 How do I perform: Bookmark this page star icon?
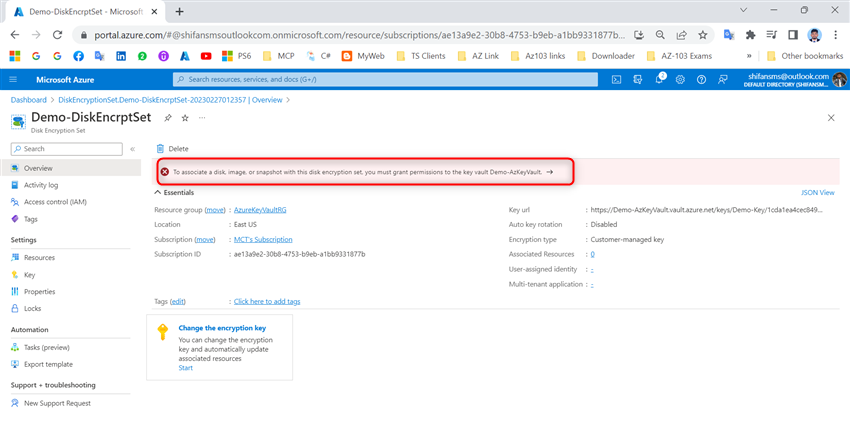click(703, 35)
